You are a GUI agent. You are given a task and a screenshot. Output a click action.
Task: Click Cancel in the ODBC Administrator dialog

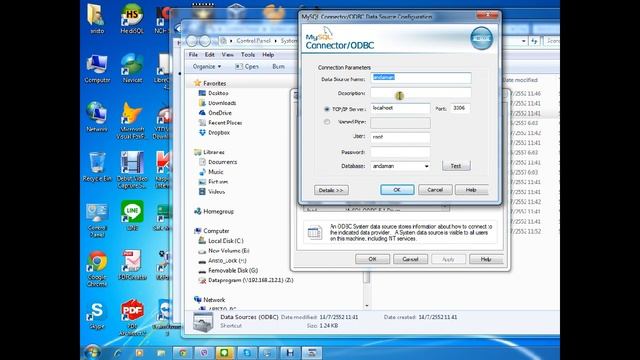[x=410, y=259]
